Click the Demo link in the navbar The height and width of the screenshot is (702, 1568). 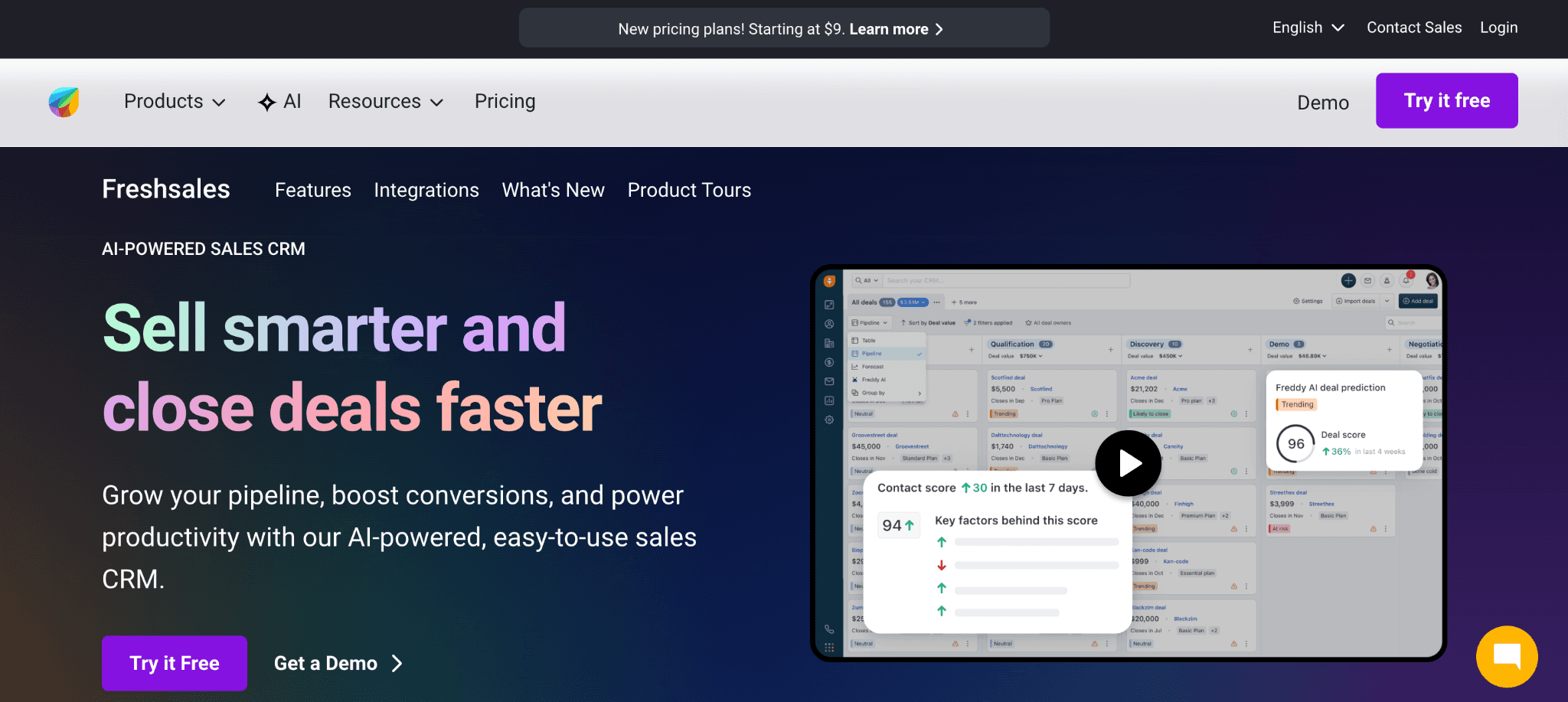1323,103
